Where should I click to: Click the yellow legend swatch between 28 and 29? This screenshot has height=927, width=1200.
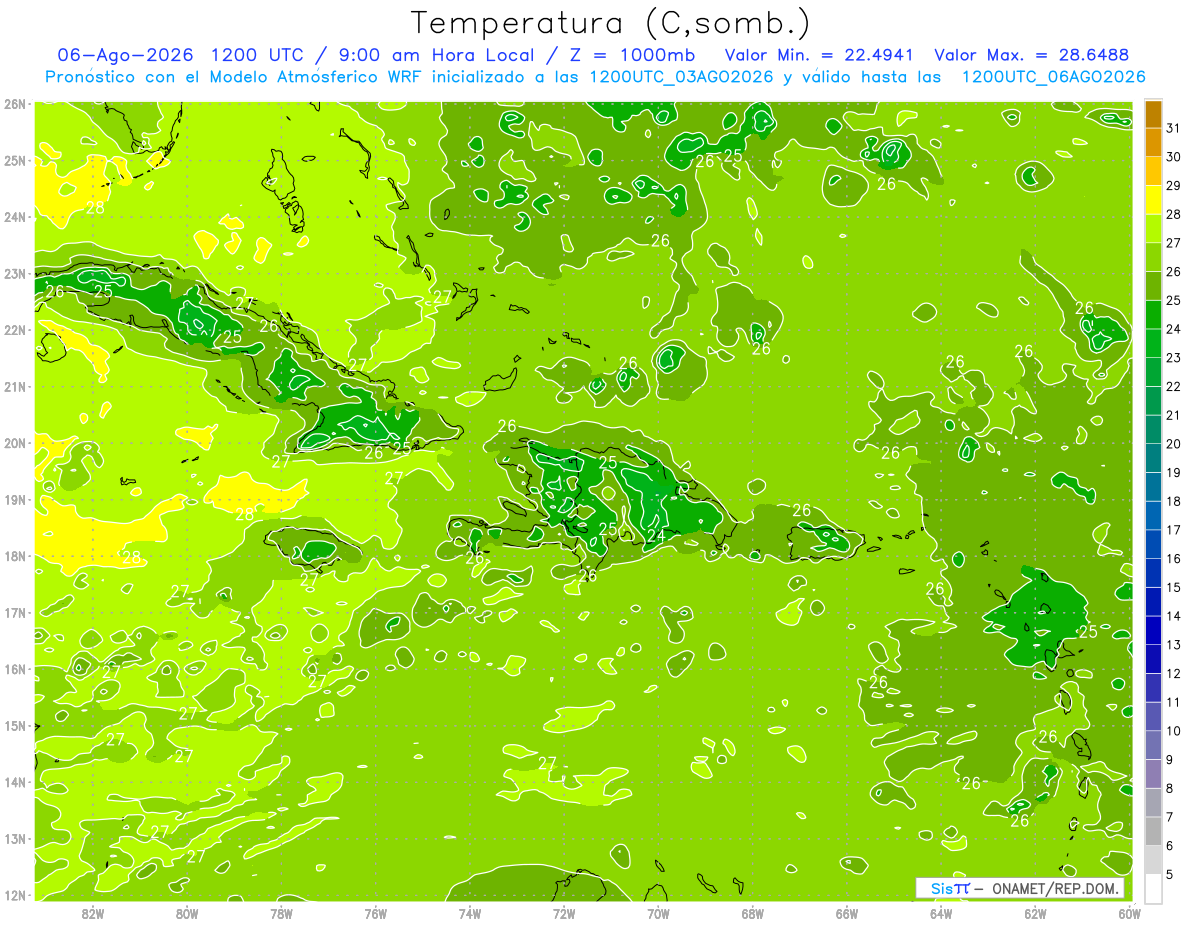[1153, 200]
